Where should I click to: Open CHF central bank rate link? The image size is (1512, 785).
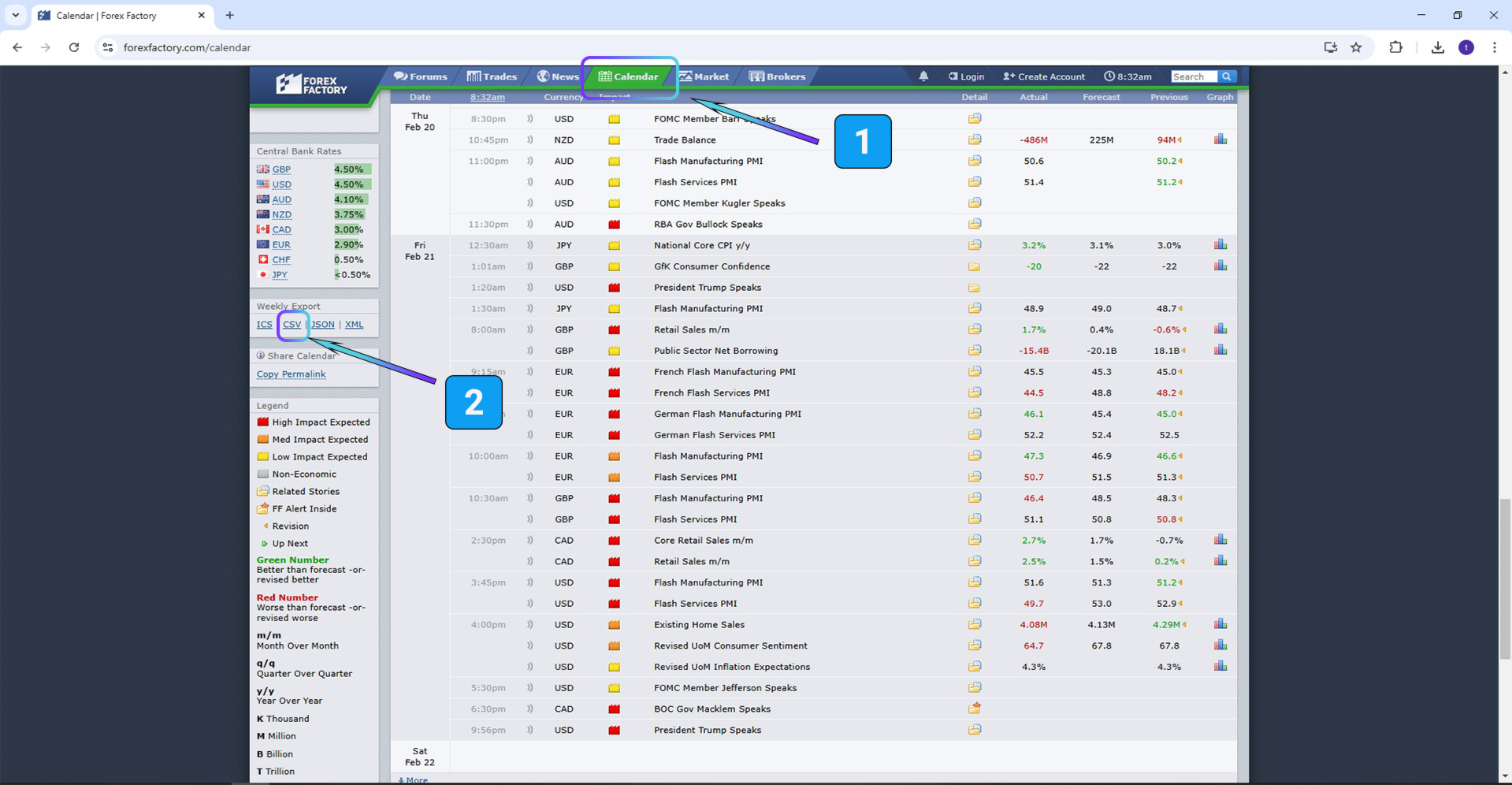pos(281,259)
